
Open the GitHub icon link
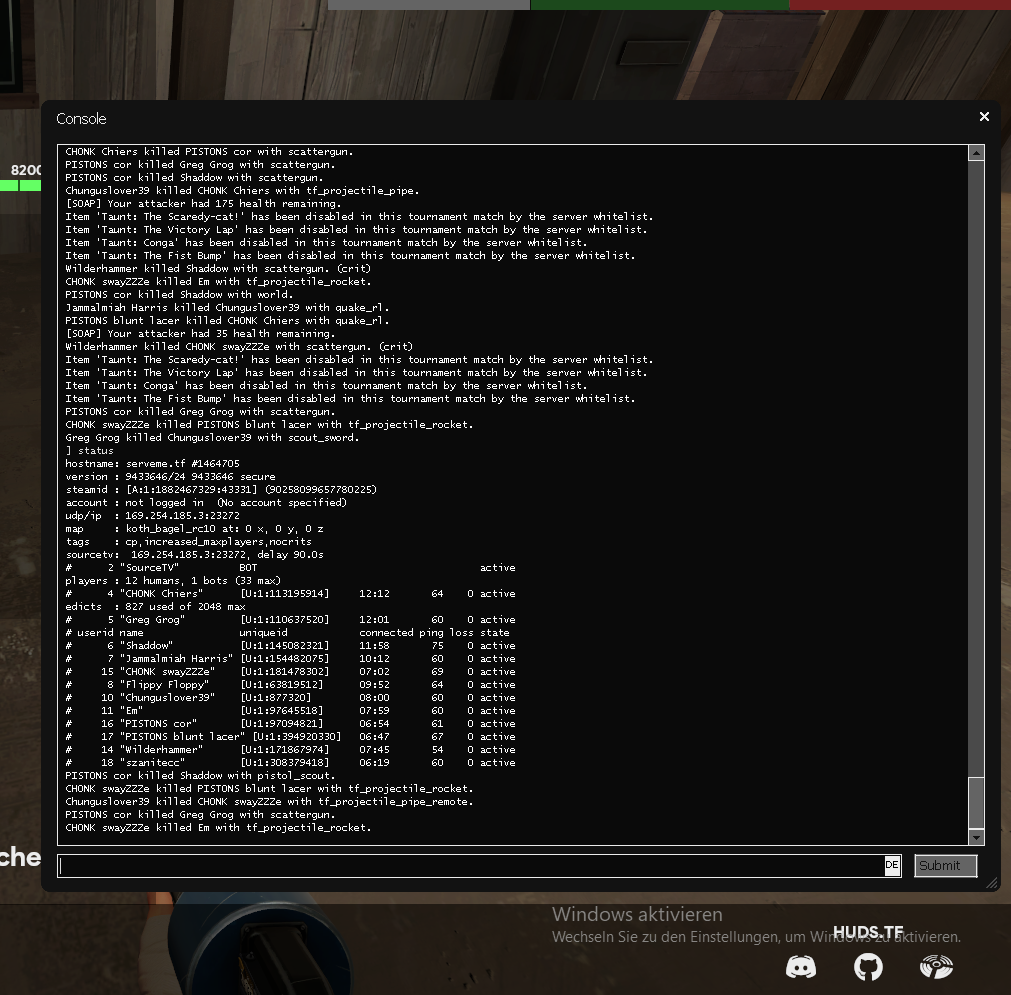coord(868,967)
